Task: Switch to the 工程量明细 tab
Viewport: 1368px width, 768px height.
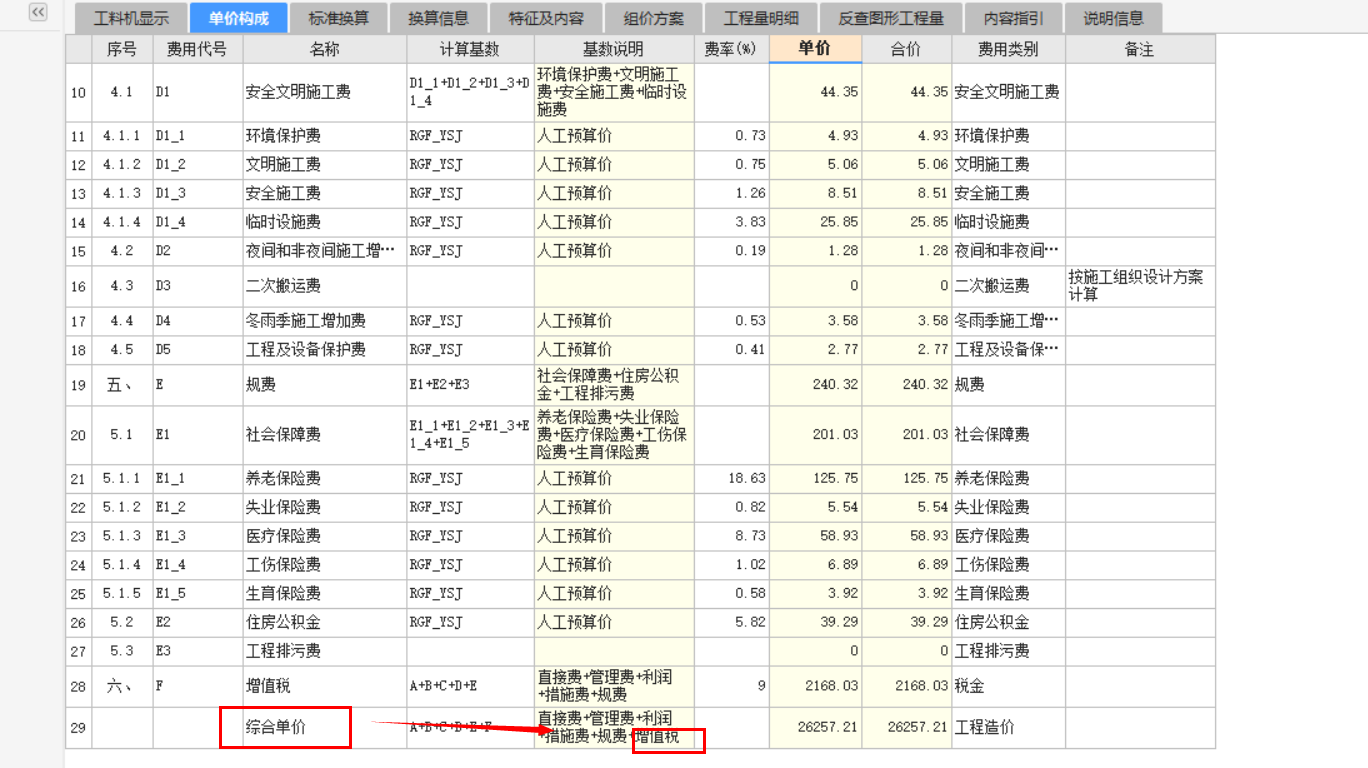Action: pyautogui.click(x=761, y=18)
